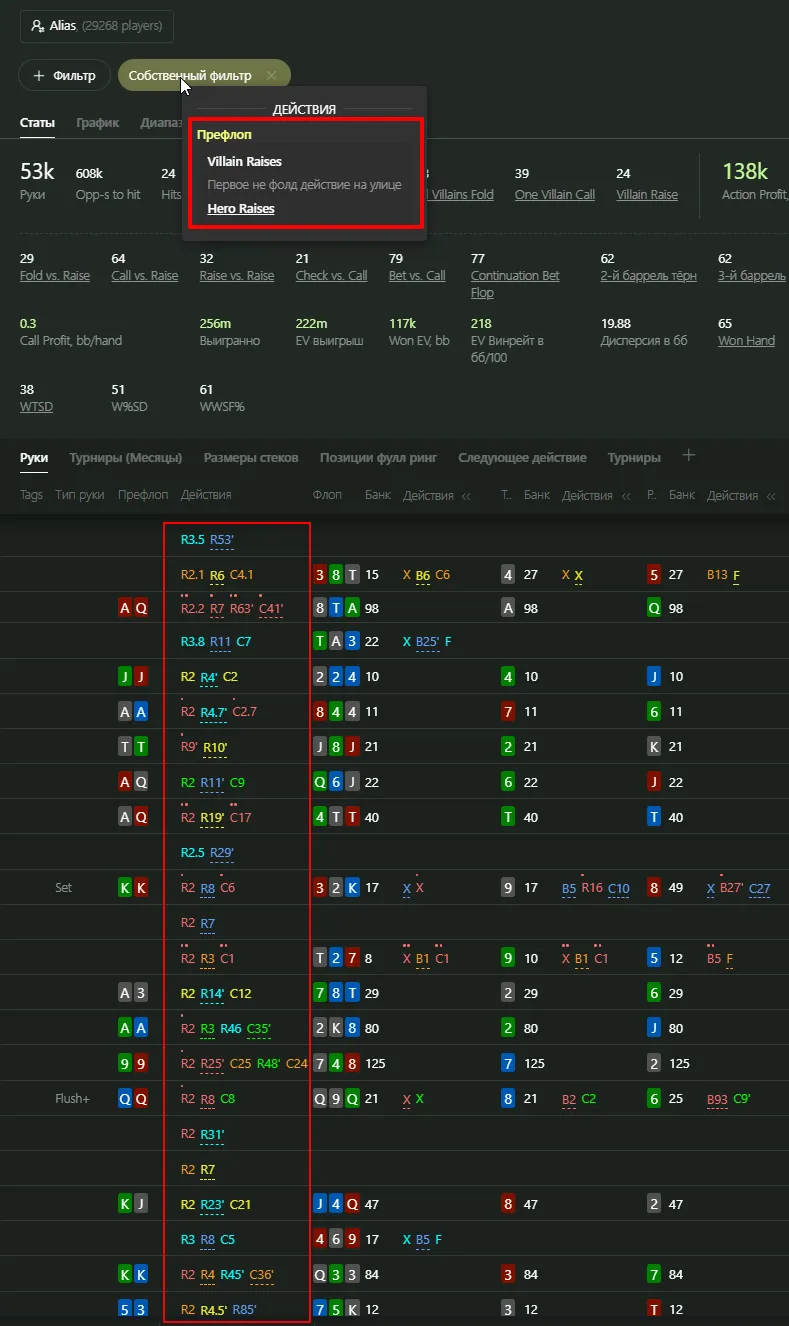
Task: Click the Hero Raises link in popup
Action: click(x=241, y=209)
